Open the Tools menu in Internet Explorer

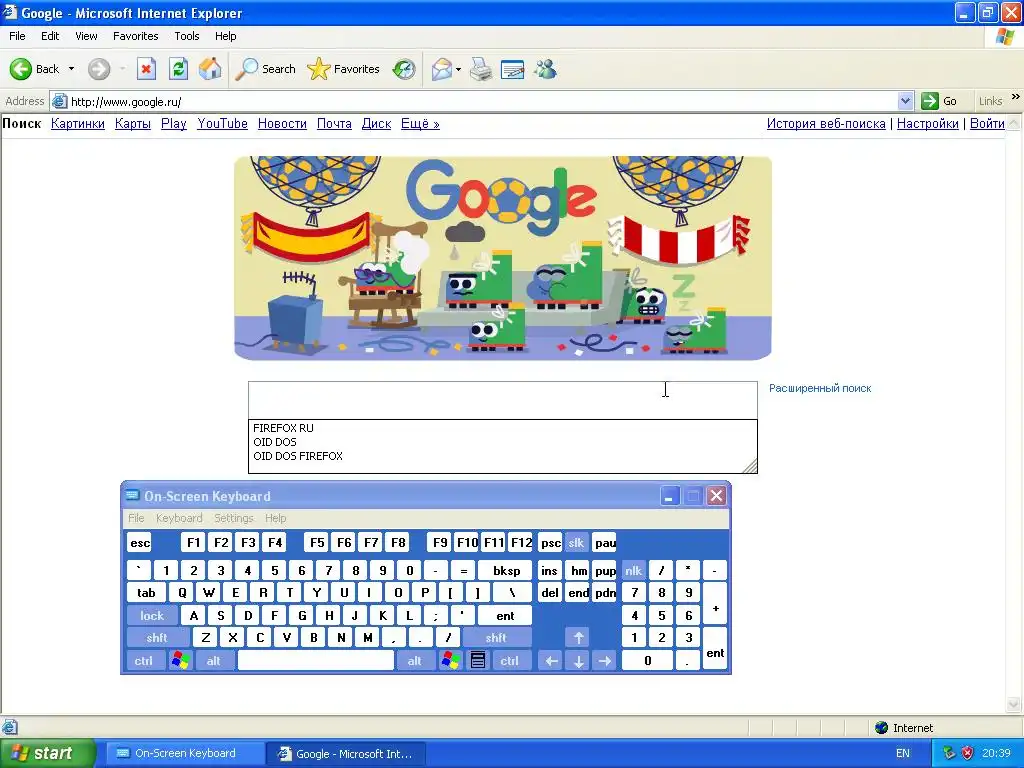pyautogui.click(x=187, y=36)
